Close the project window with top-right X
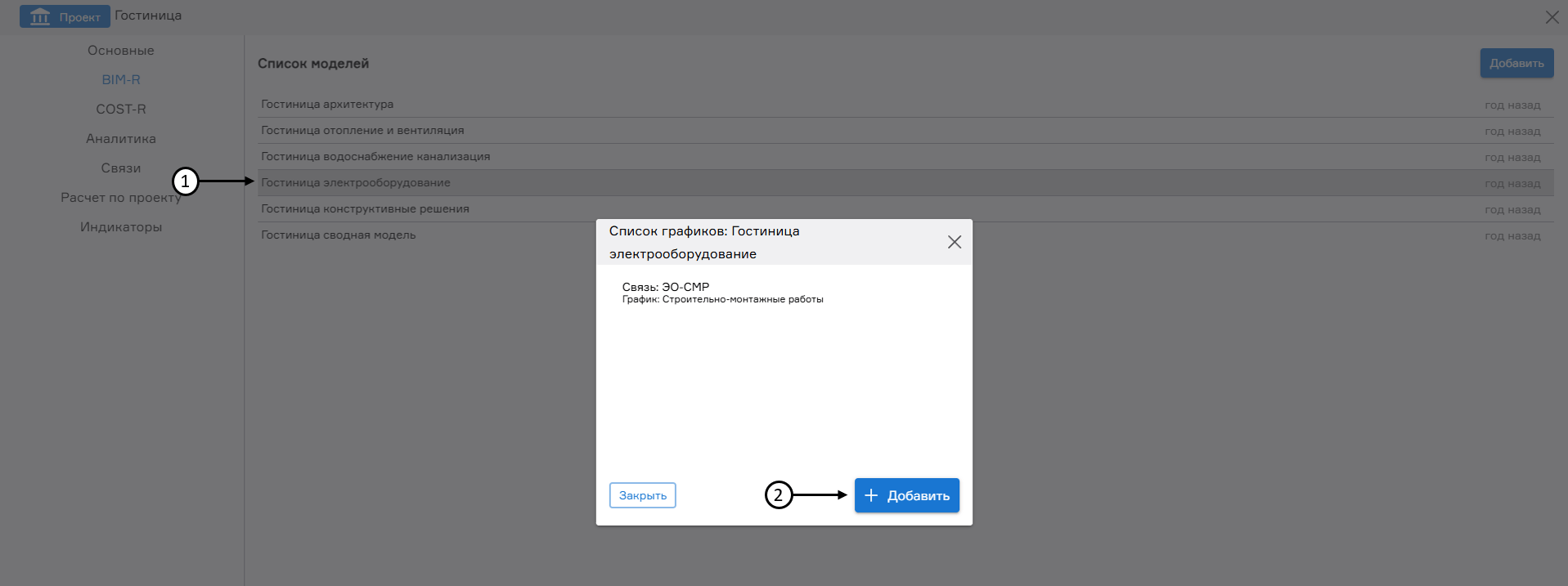Image resolution: width=1568 pixels, height=586 pixels. pos(1551,17)
